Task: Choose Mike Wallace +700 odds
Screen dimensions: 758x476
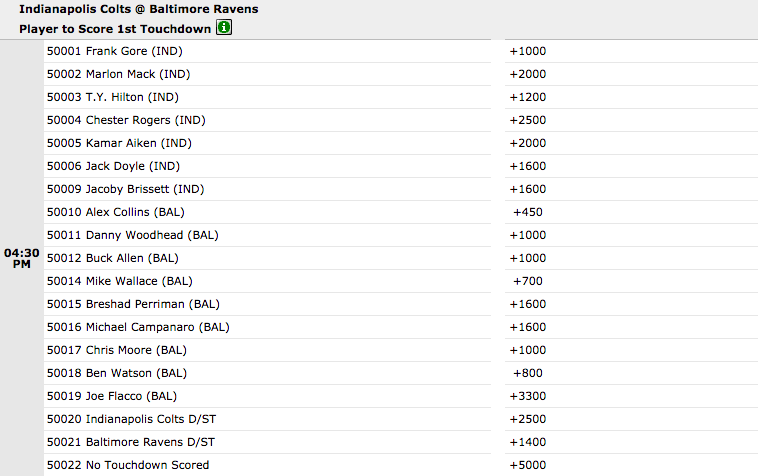Action: tap(528, 281)
